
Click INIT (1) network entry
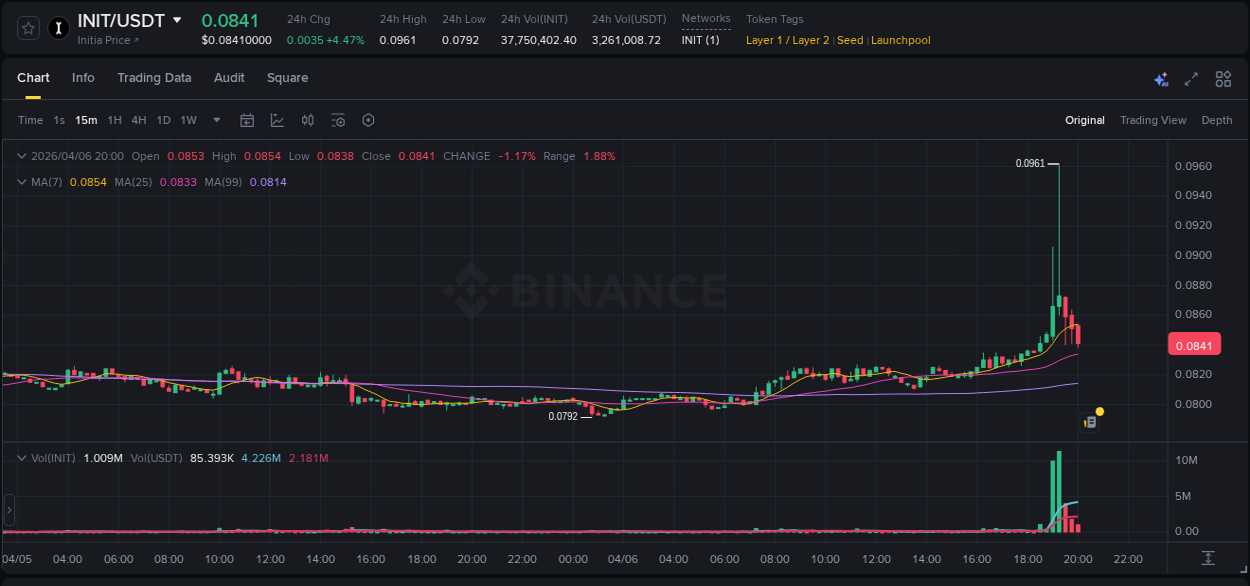700,40
